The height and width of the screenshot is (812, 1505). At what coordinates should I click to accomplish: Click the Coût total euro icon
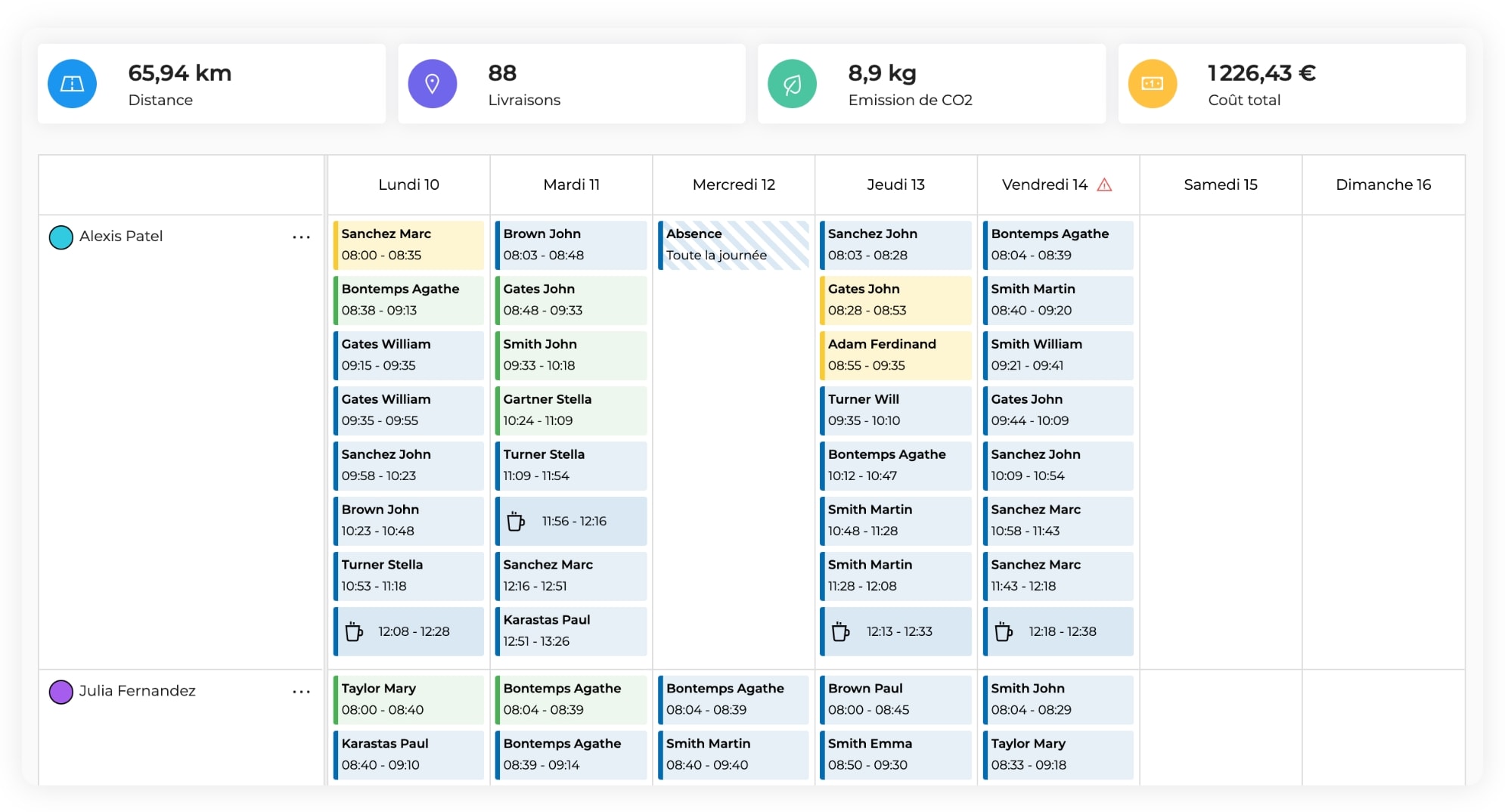(1152, 83)
